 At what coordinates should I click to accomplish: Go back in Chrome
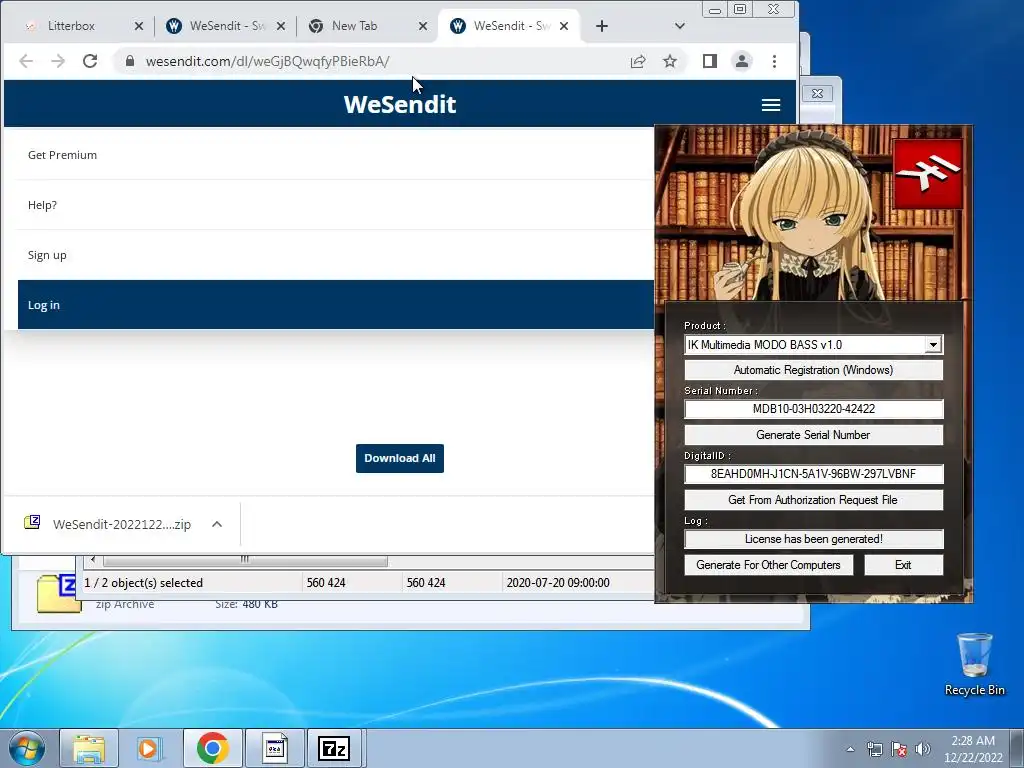pos(26,61)
